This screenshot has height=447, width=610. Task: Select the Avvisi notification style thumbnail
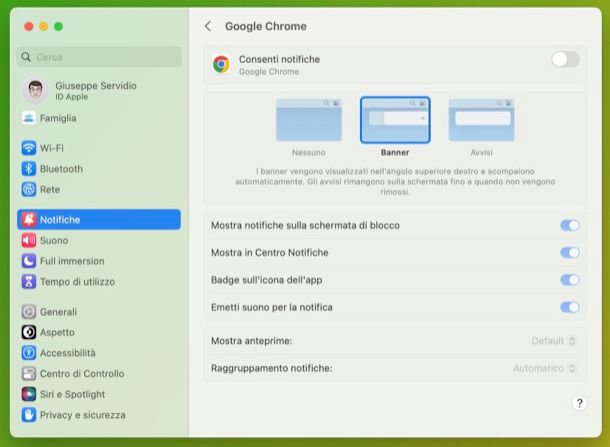pos(481,120)
